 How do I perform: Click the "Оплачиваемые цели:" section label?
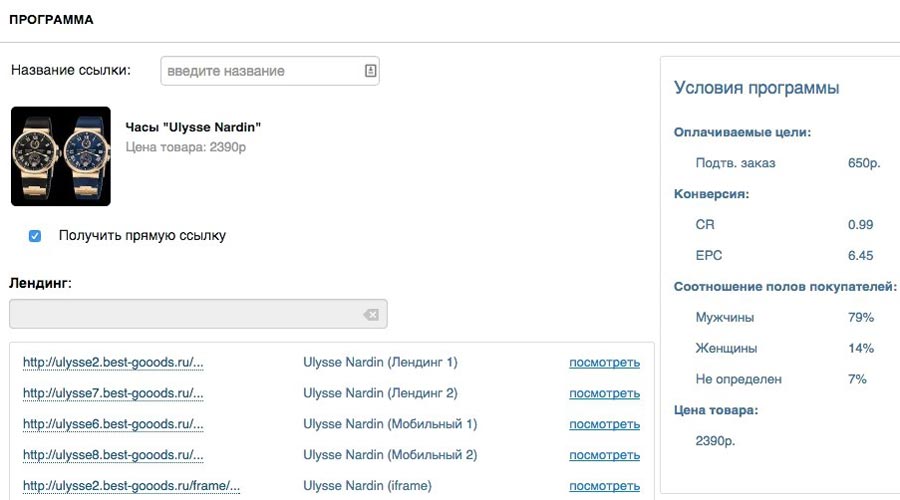[x=742, y=133]
